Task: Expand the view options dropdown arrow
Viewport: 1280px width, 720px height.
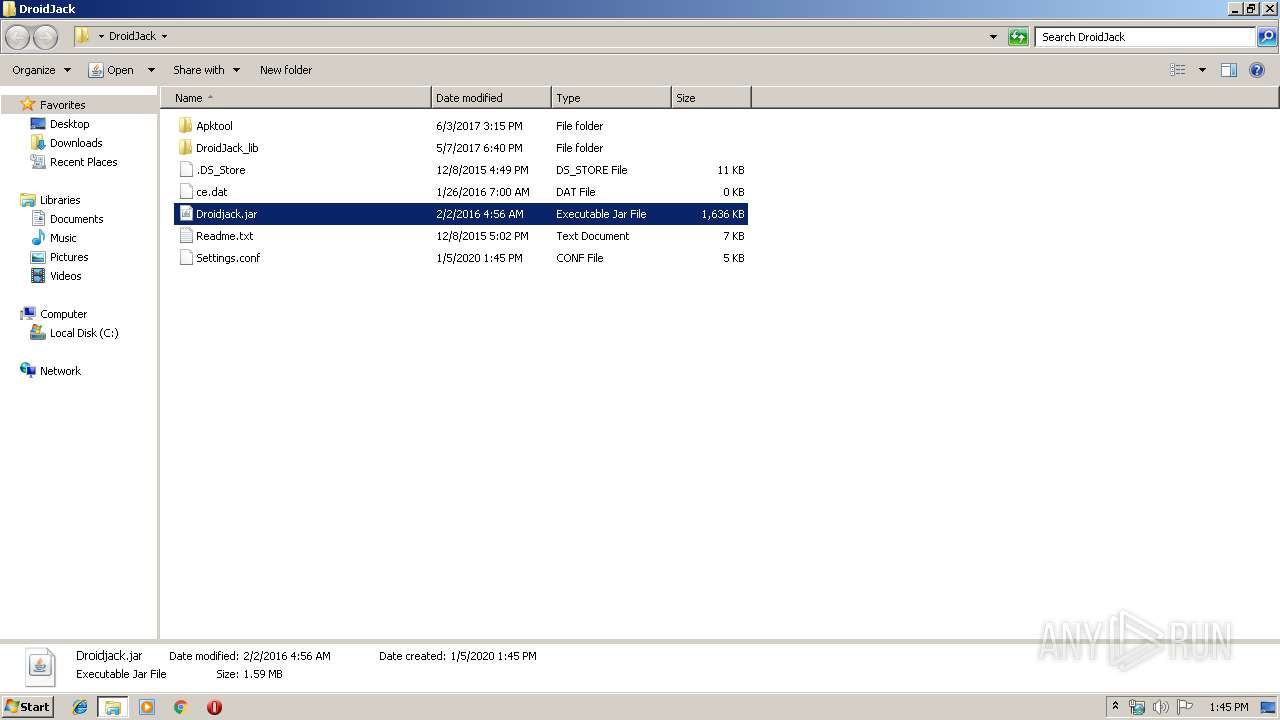Action: point(1202,70)
